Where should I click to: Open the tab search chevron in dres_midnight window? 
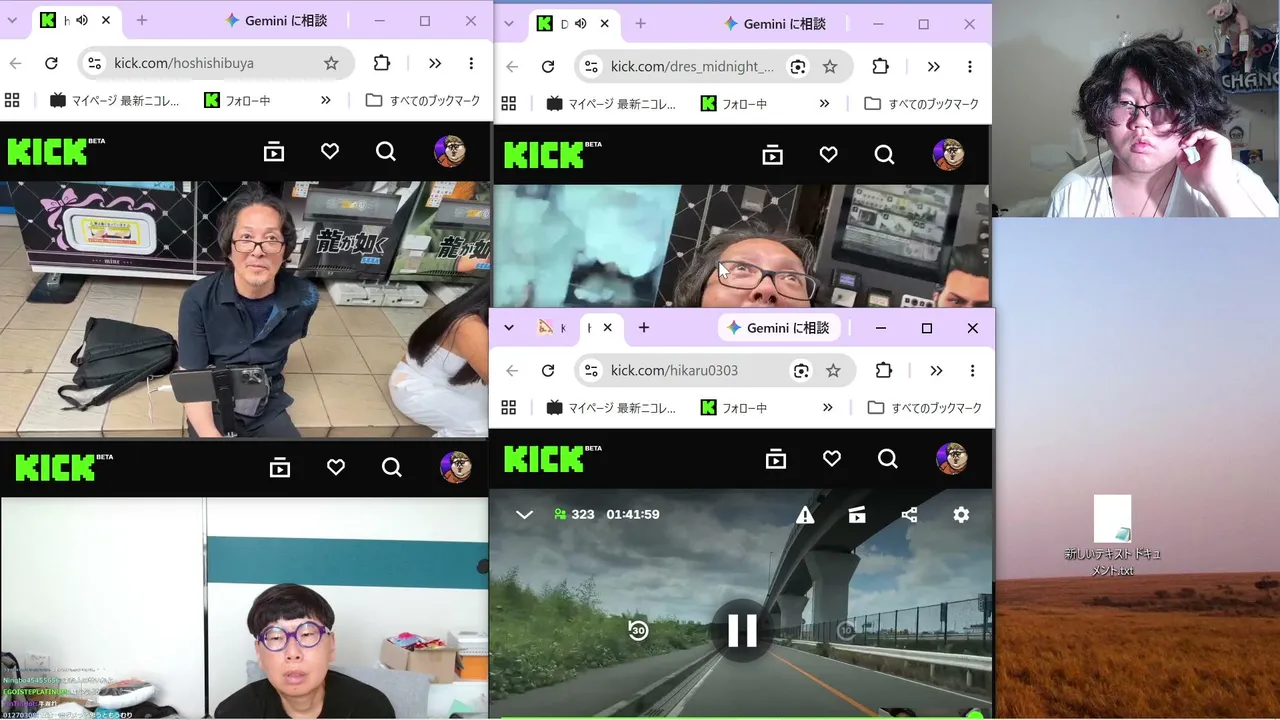[x=509, y=24]
